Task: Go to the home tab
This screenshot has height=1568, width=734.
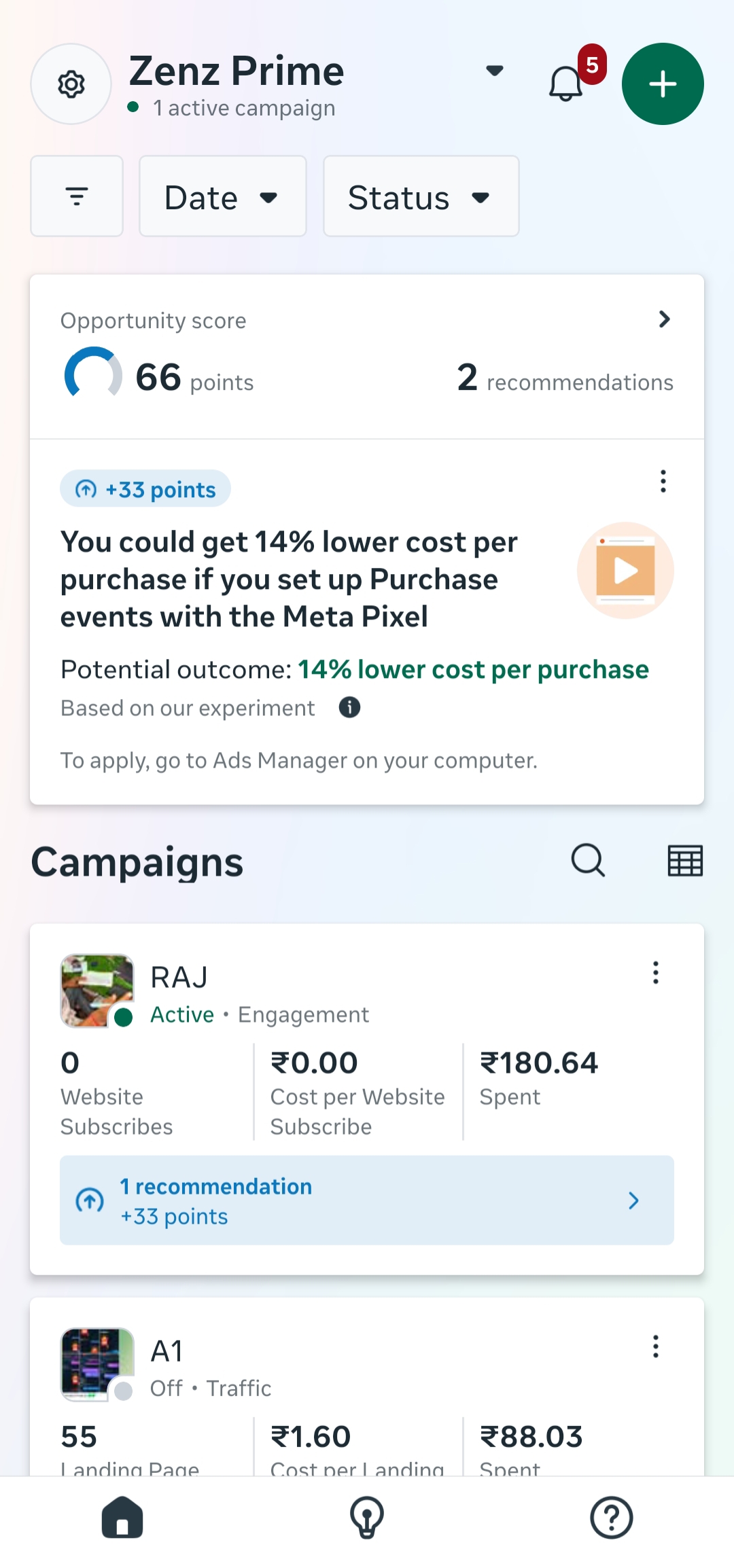Action: pyautogui.click(x=122, y=1518)
